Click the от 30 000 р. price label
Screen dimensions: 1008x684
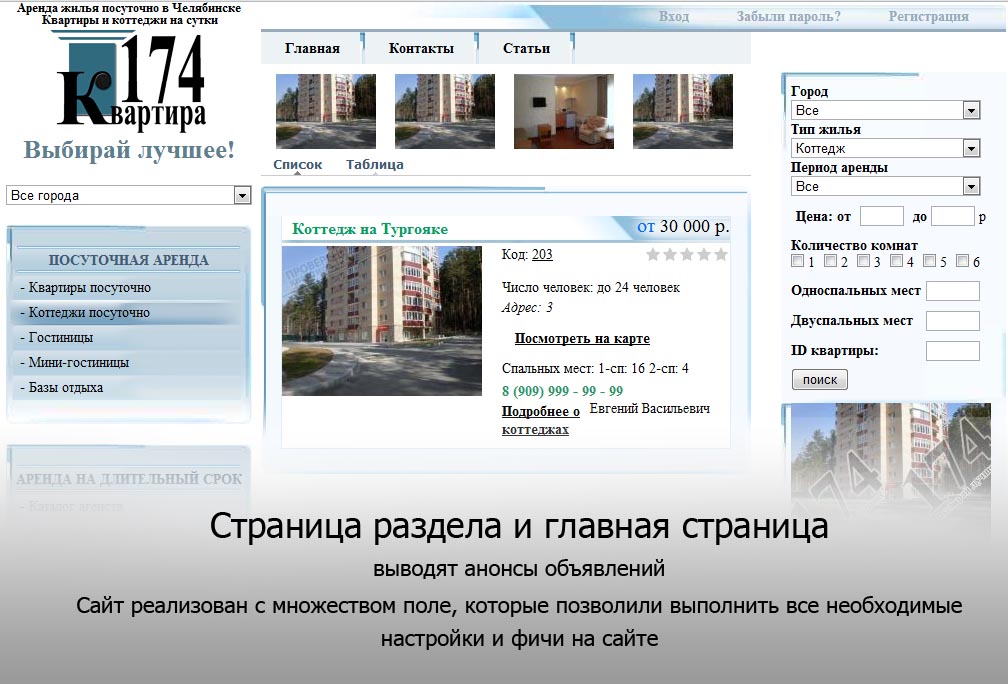tap(683, 226)
